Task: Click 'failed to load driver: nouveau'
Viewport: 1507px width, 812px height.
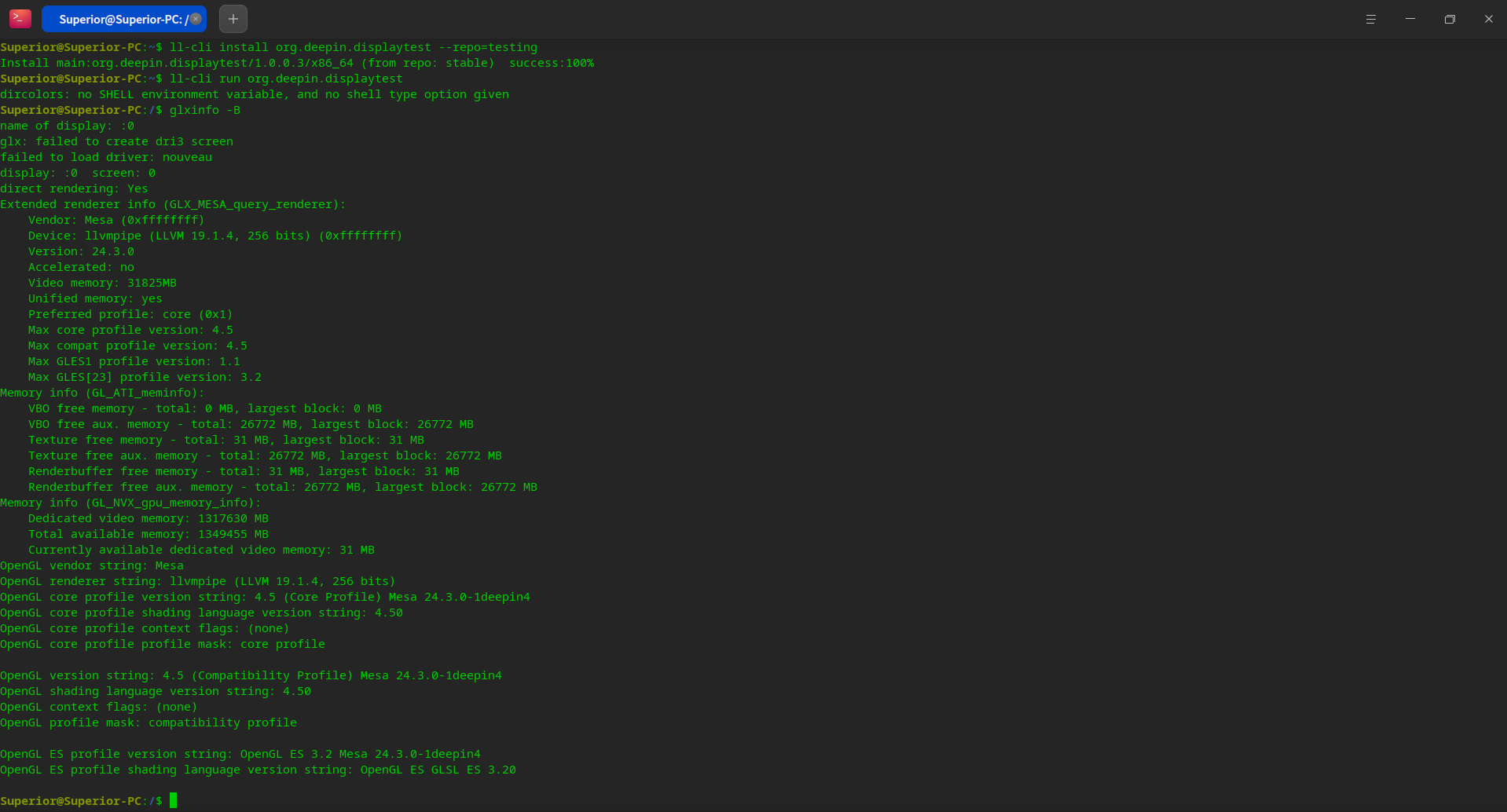Action: (106, 157)
